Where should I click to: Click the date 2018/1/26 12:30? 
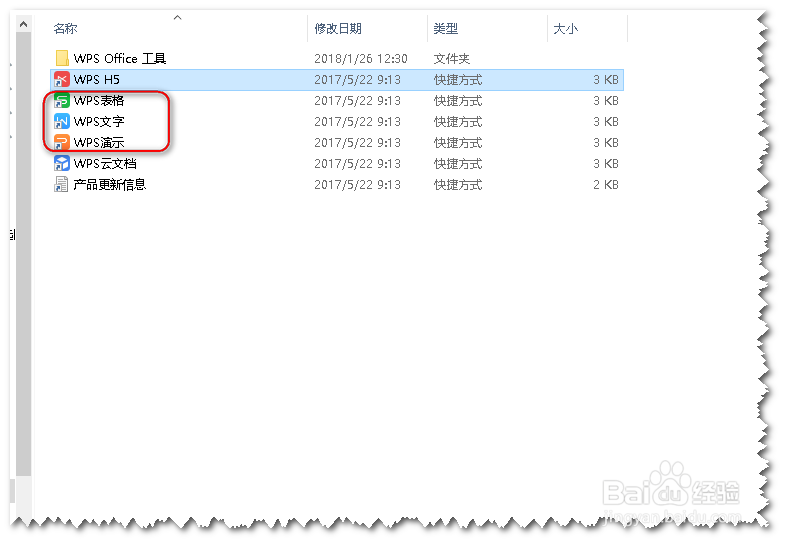click(360, 59)
